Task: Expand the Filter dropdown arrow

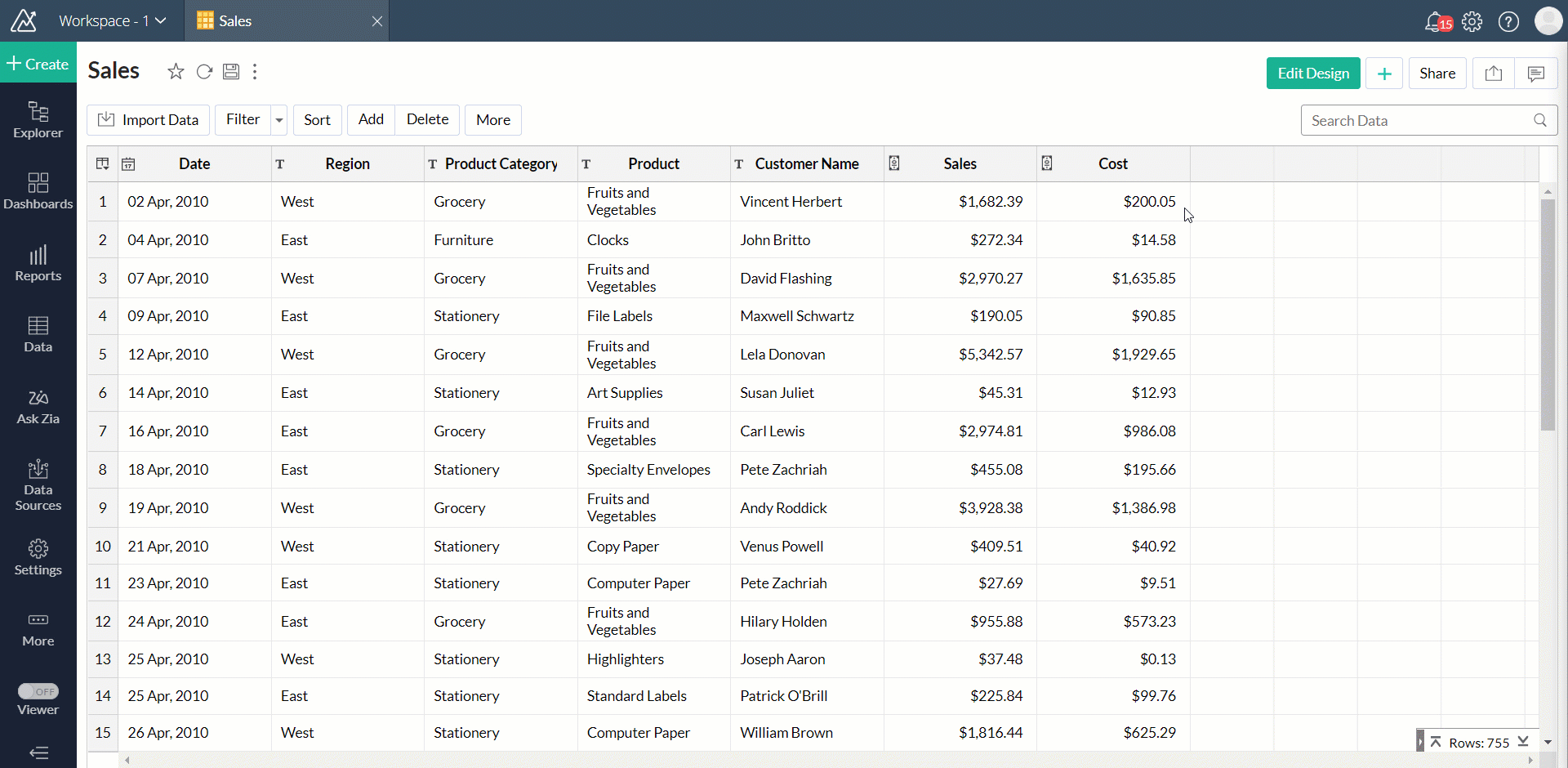Action: 279,120
